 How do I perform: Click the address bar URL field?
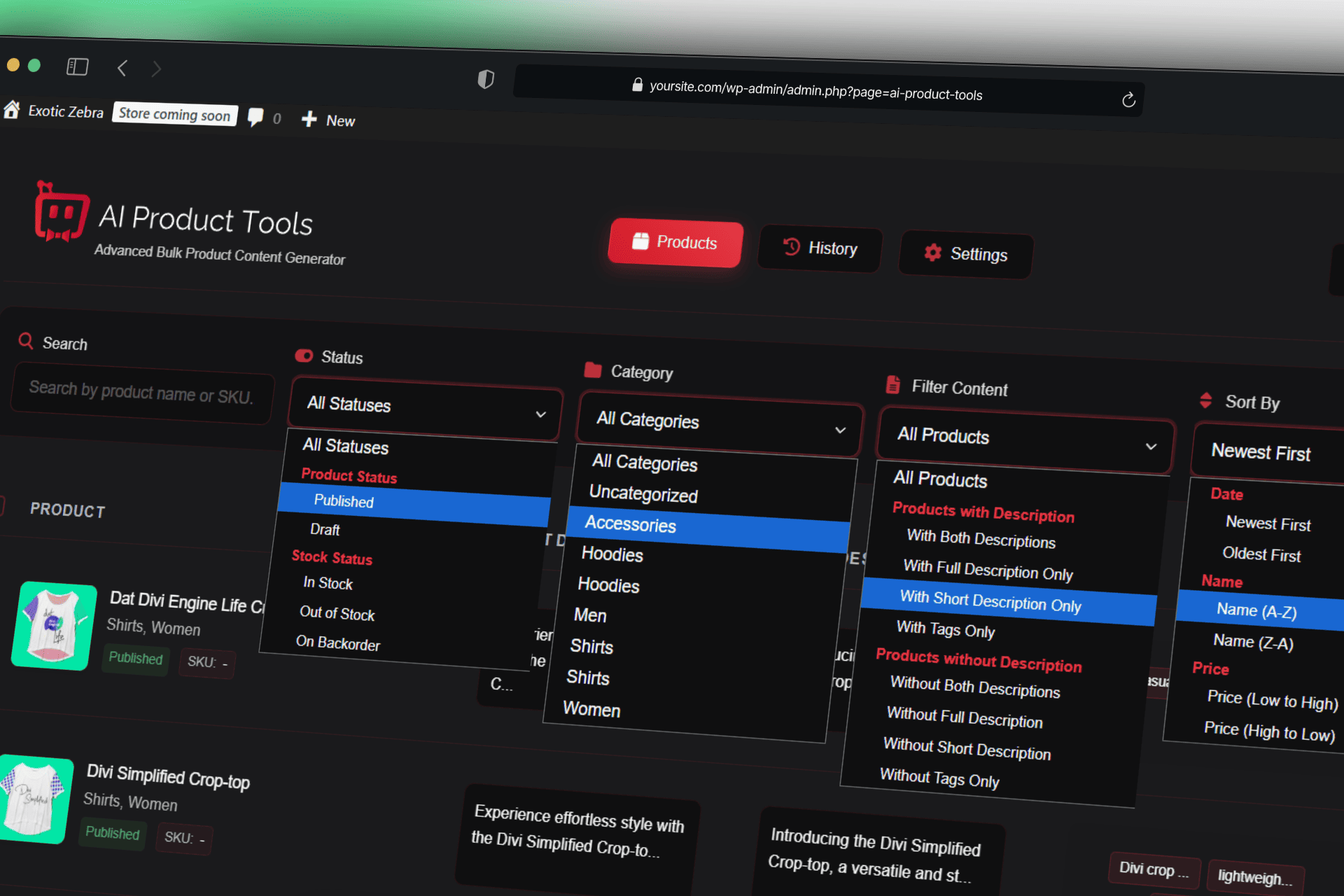coord(829,91)
